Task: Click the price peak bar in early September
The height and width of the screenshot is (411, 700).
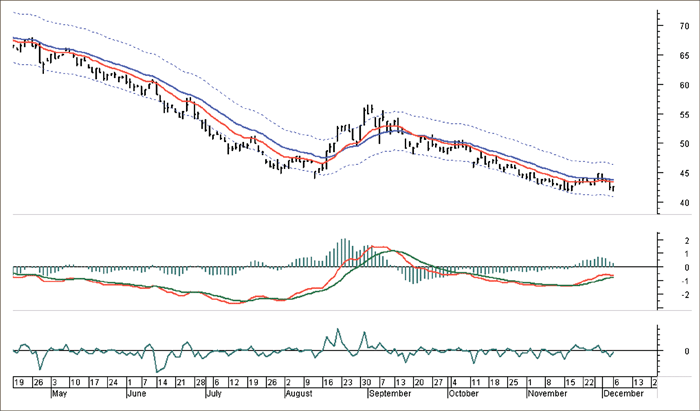Action: pos(371,112)
